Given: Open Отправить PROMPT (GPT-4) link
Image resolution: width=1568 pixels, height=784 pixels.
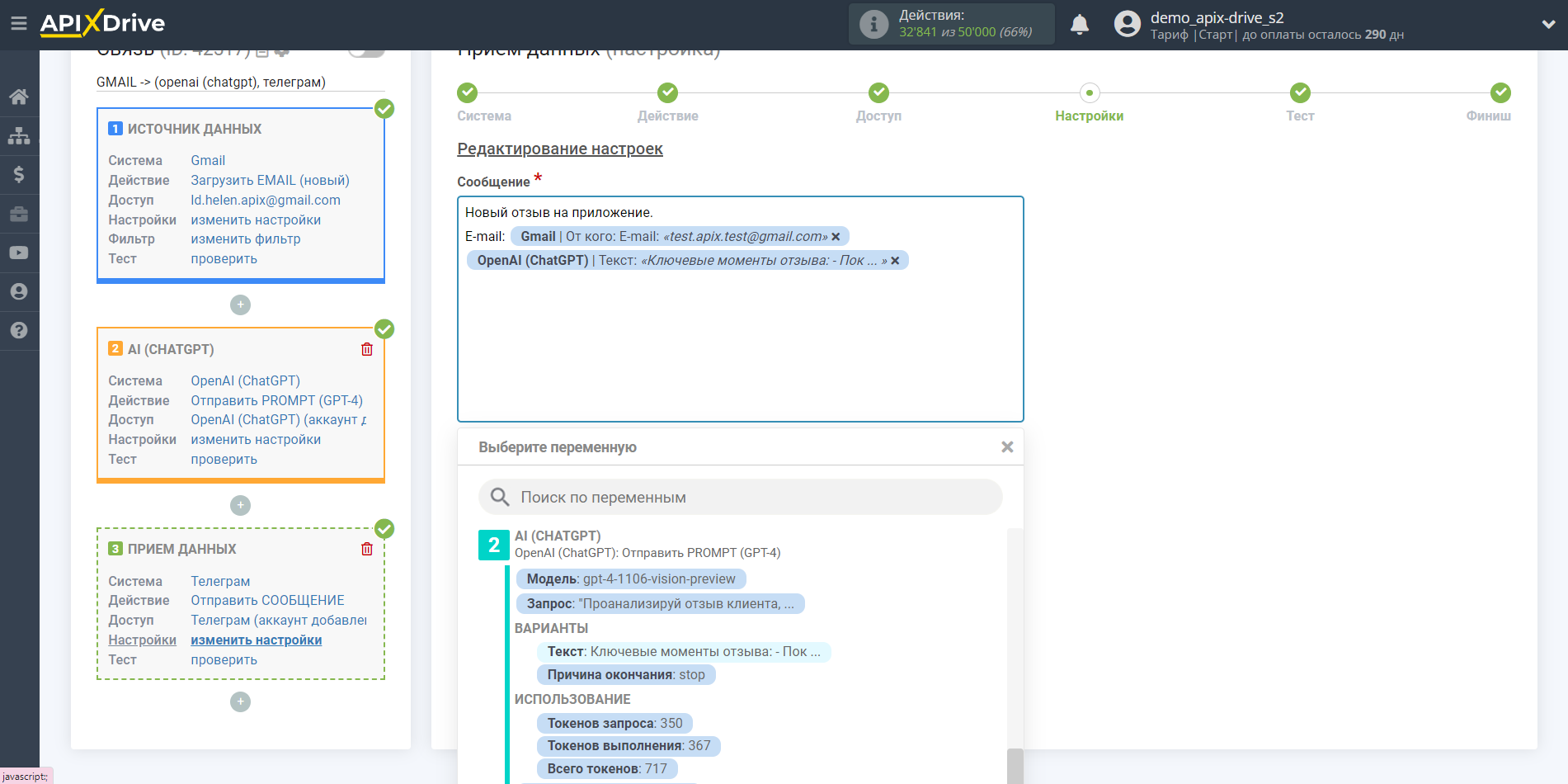Looking at the screenshot, I should click(276, 400).
